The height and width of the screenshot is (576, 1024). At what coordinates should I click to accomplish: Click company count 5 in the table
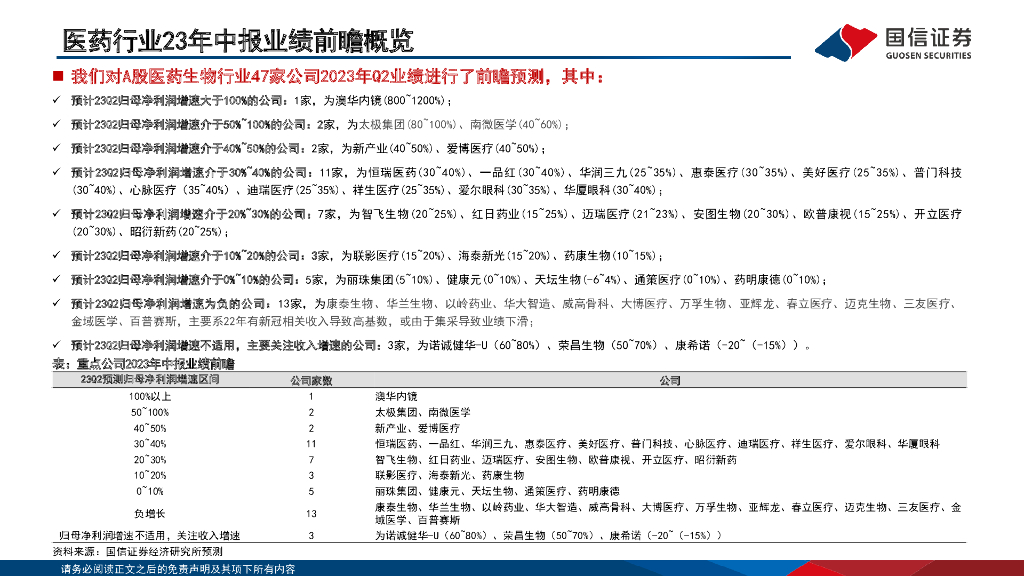(x=311, y=491)
